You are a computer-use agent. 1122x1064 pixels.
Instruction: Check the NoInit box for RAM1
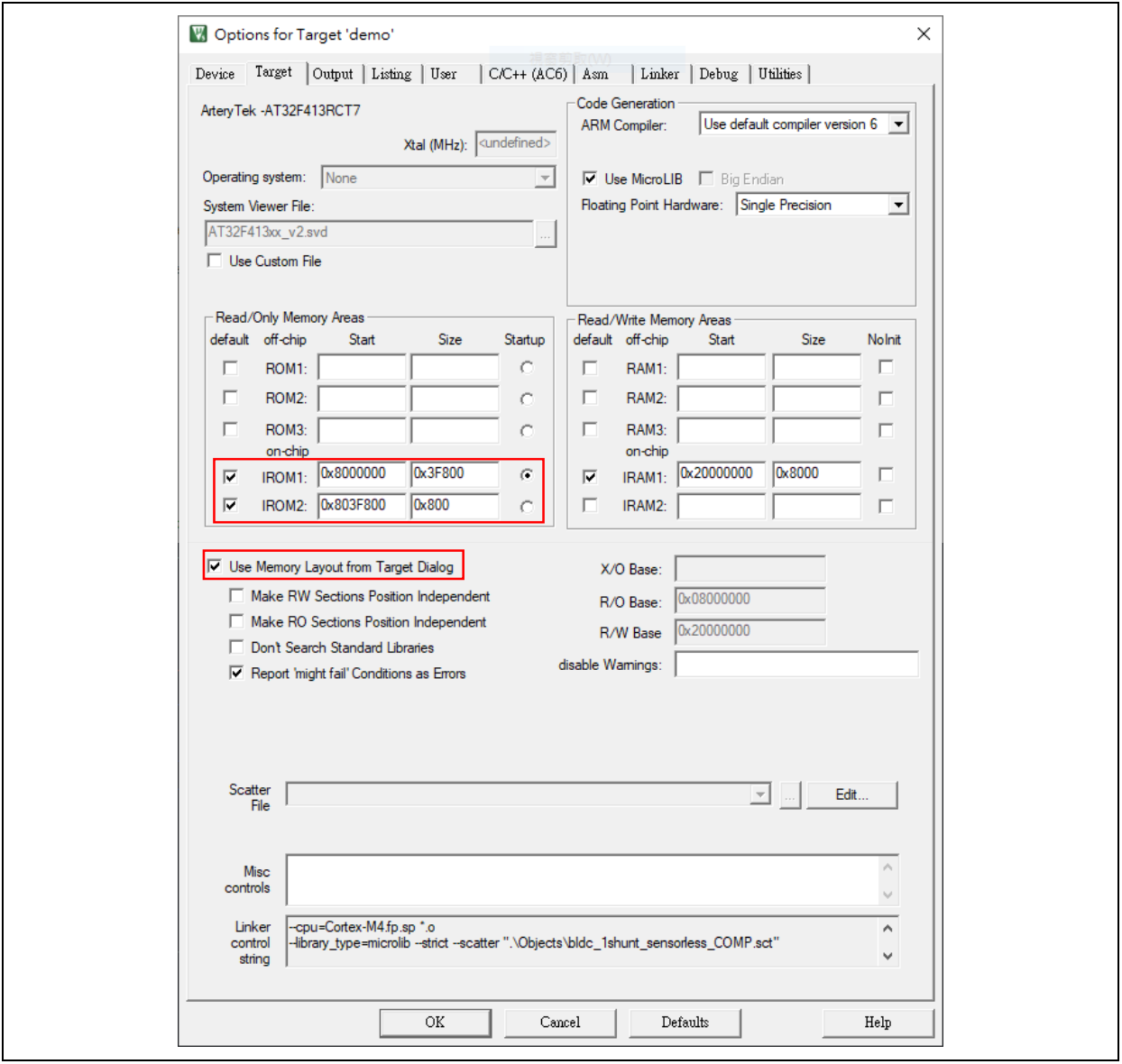click(886, 367)
